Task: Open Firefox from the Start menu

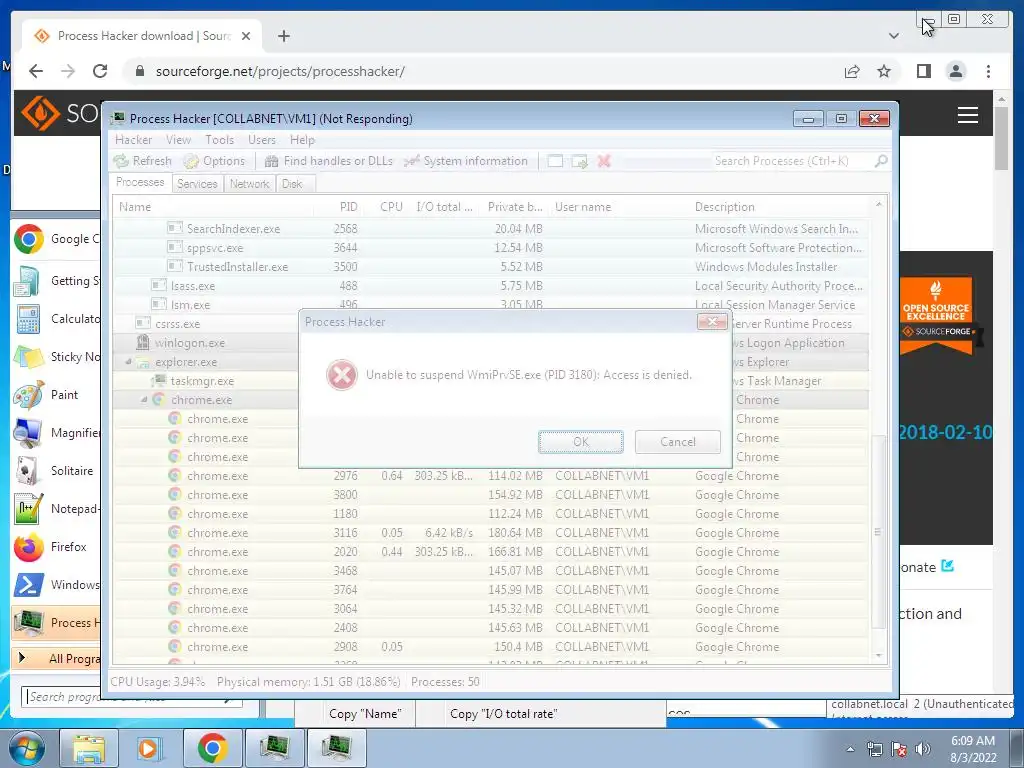Action: point(55,547)
